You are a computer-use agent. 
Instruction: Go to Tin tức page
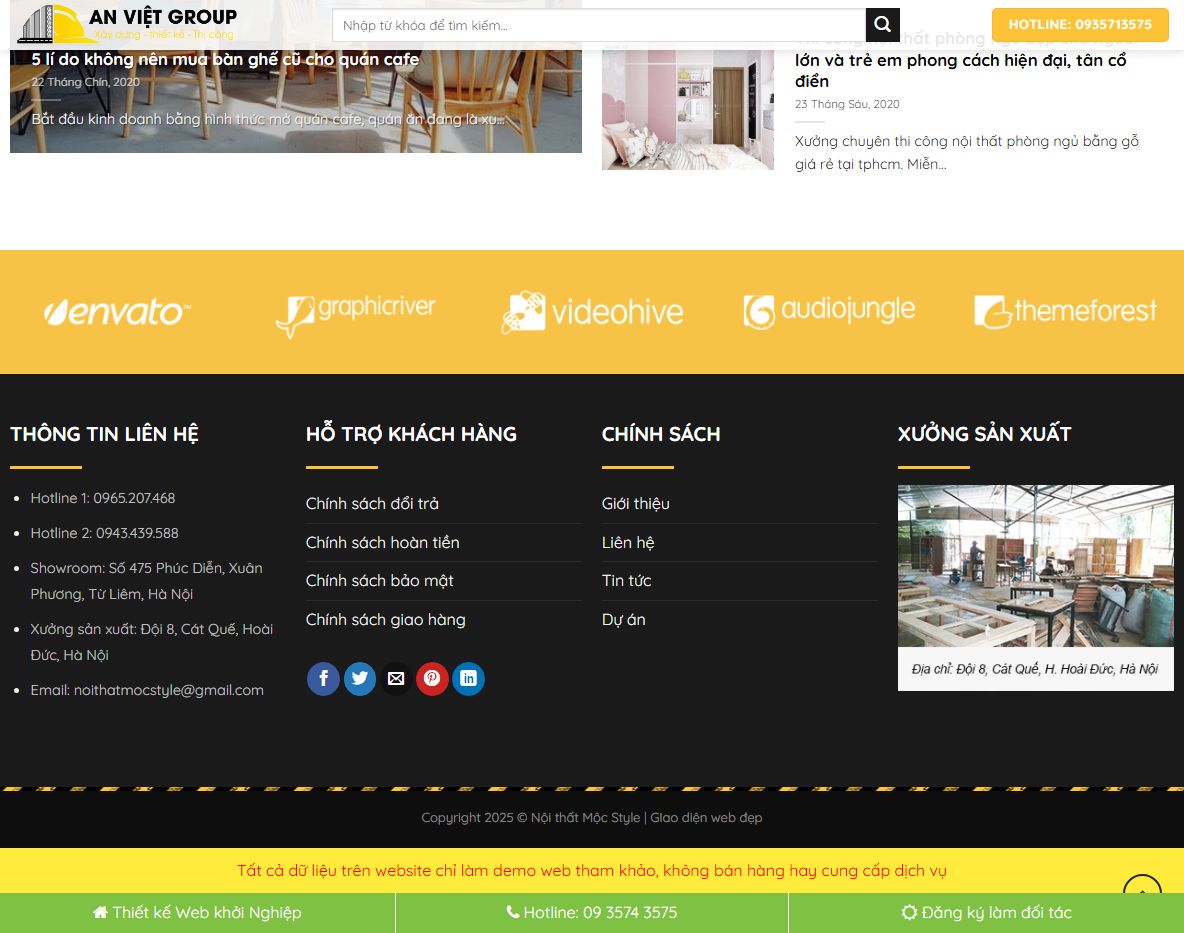[x=626, y=580]
